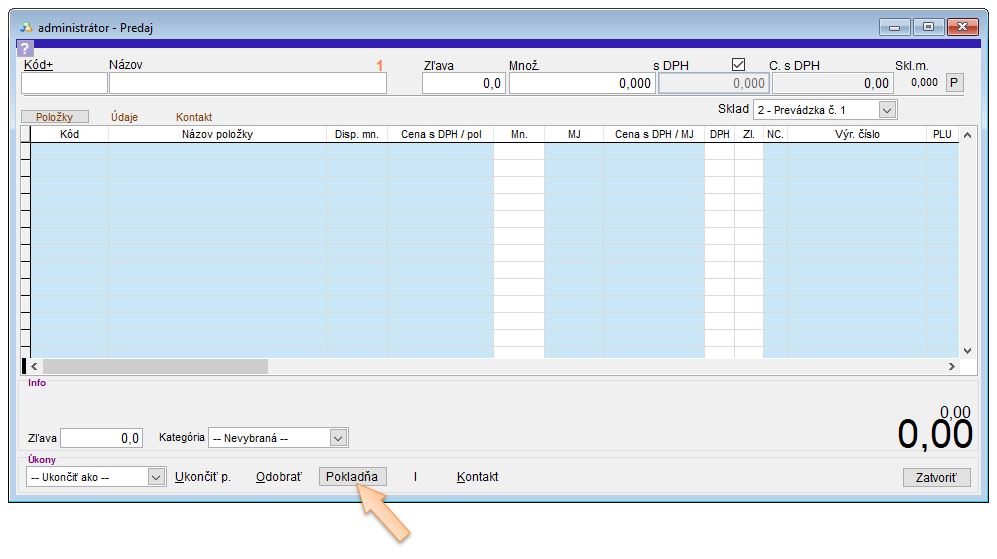
Task: Click the purple question mark help icon
Action: click(x=26, y=49)
